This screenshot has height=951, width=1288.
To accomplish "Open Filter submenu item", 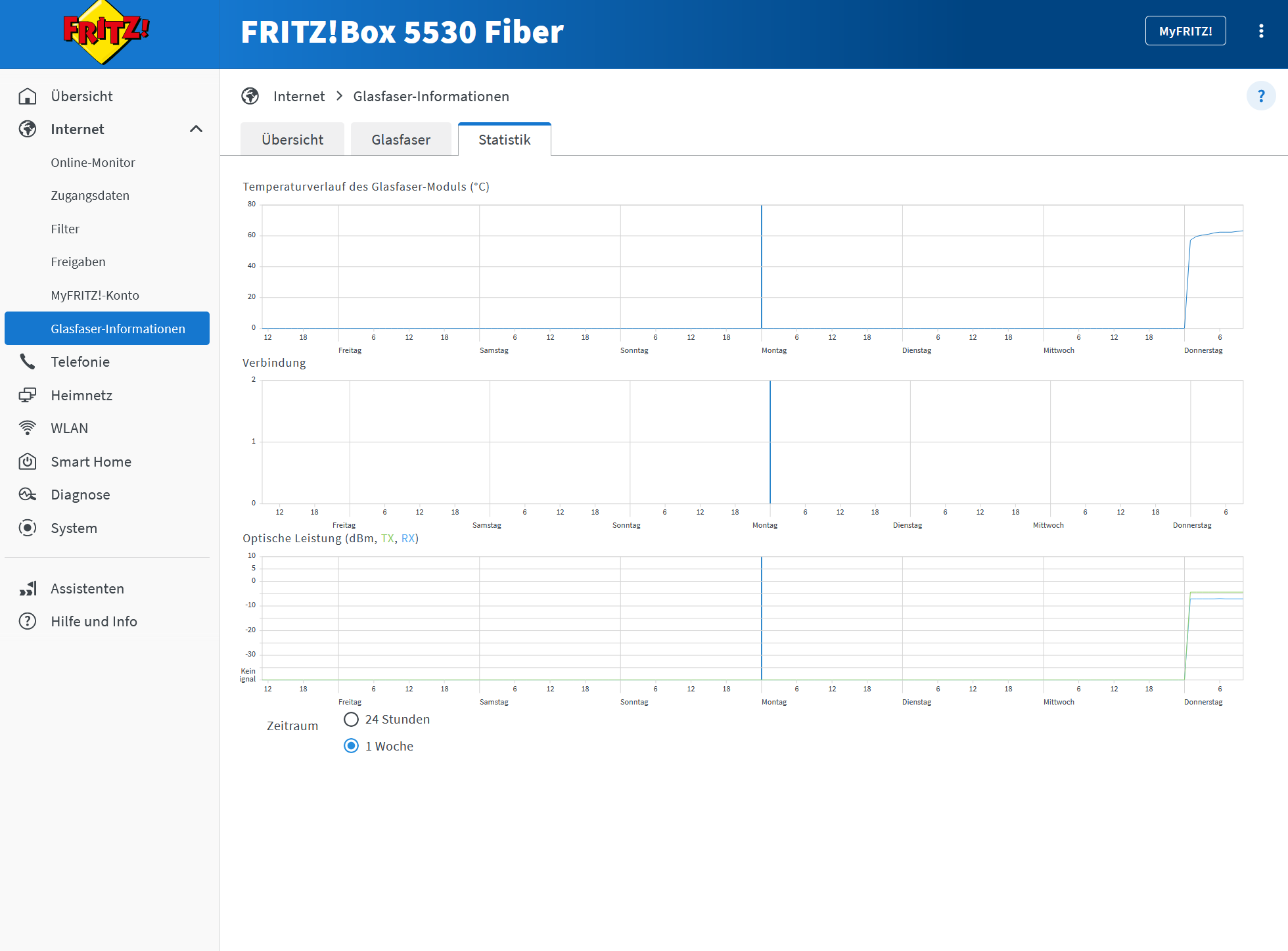I will (x=65, y=229).
